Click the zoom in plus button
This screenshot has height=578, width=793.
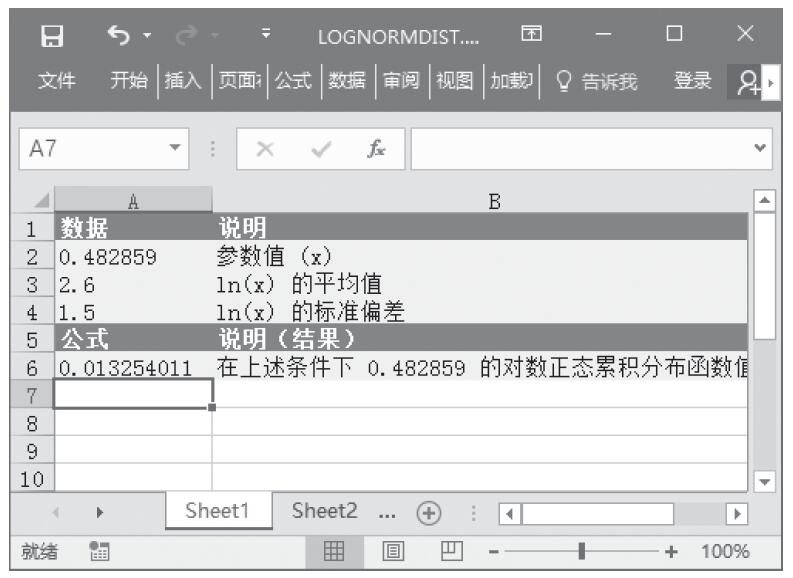click(x=671, y=551)
